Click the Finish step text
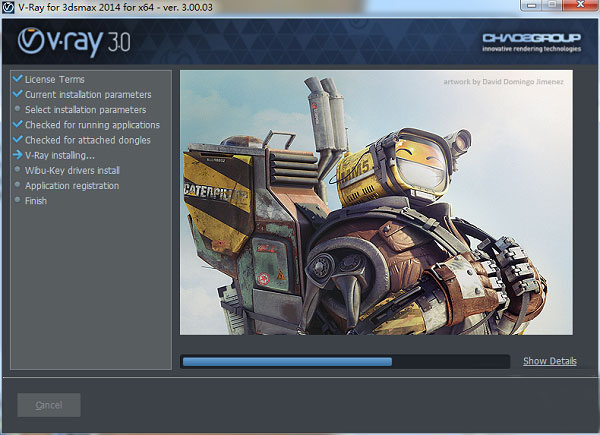The width and height of the screenshot is (600, 435). click(36, 201)
